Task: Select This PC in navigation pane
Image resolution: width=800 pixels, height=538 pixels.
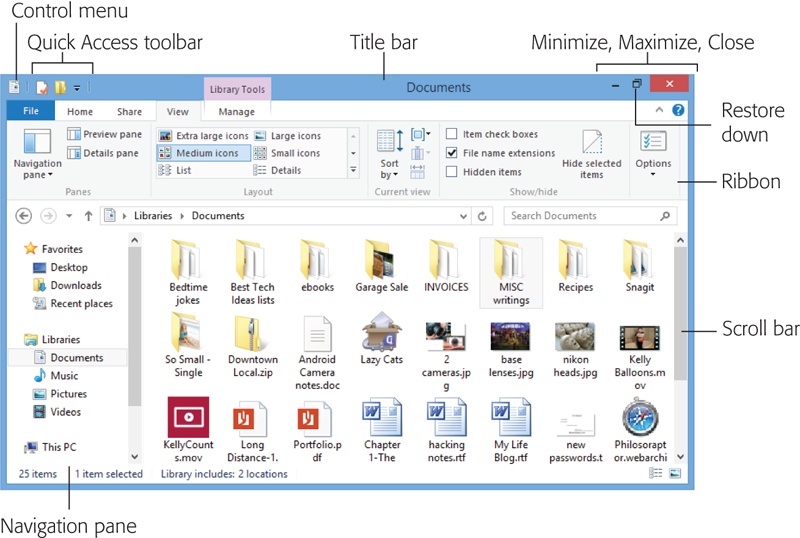Action: tap(50, 447)
